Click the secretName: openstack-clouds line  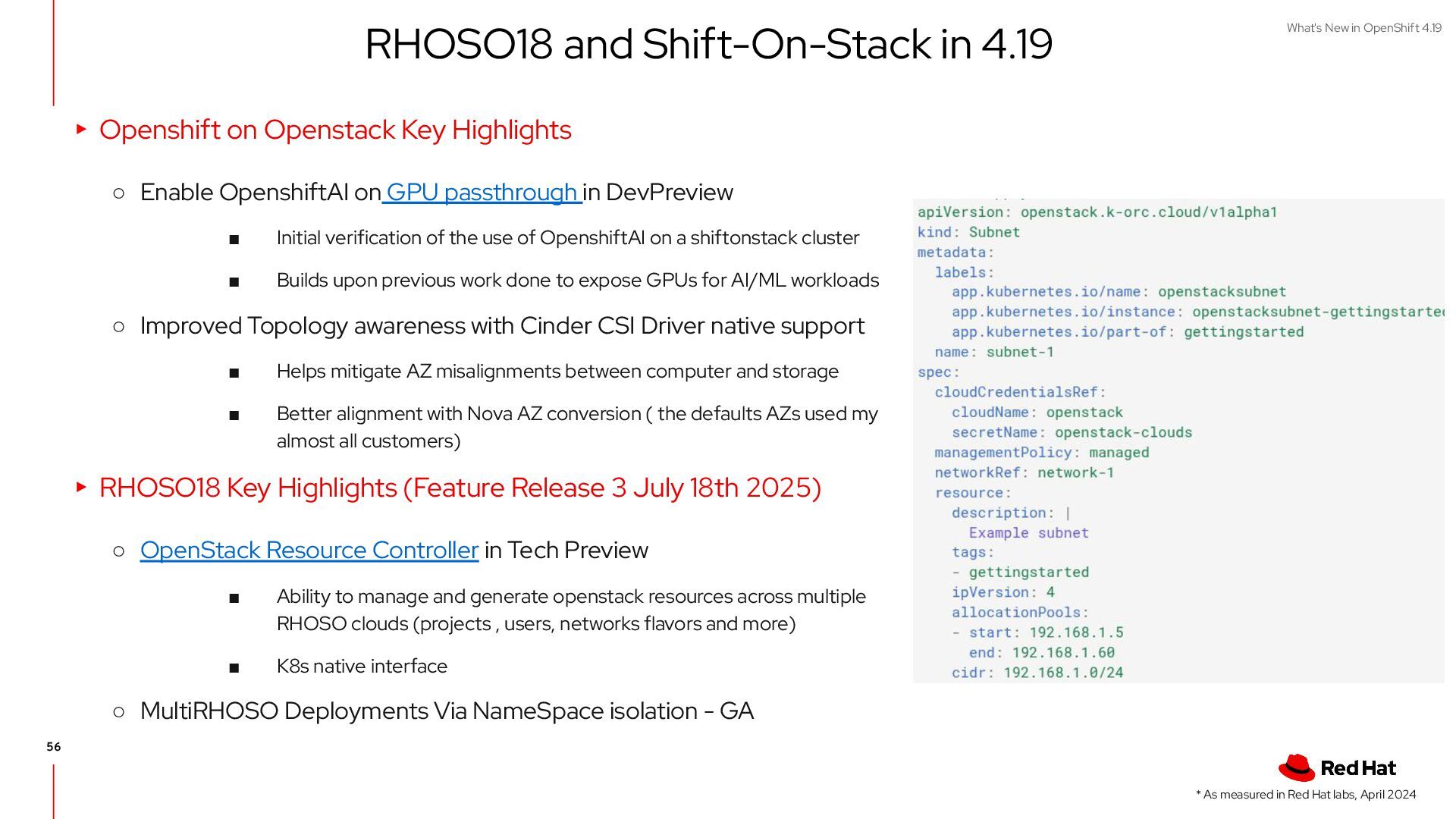(x=1072, y=432)
